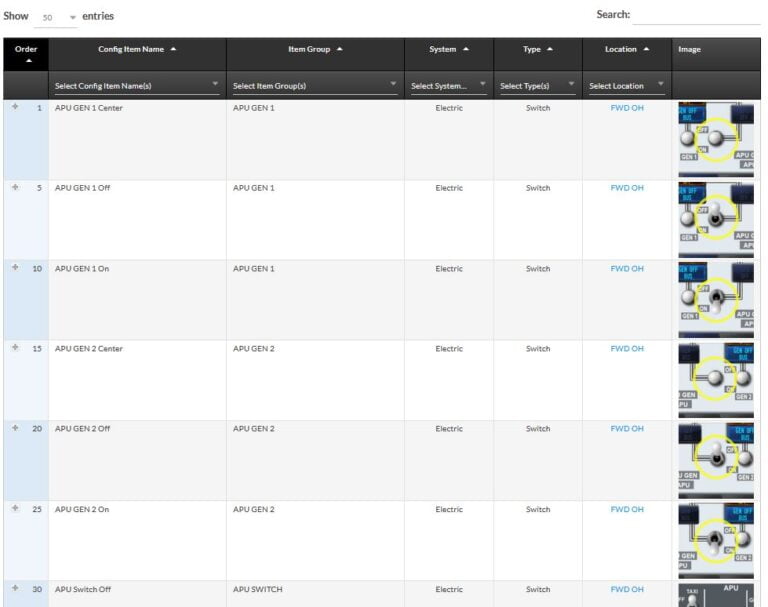Image resolution: width=768 pixels, height=607 pixels.
Task: Click drag handle icon for row 10
Action: coord(14,268)
